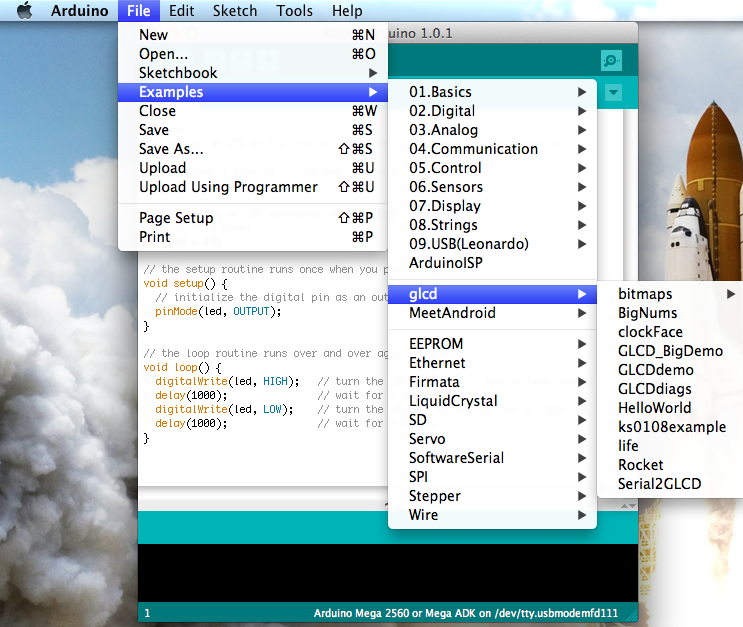Open the HelloWorld glcd example
Screen dimensions: 743x627
670,408
